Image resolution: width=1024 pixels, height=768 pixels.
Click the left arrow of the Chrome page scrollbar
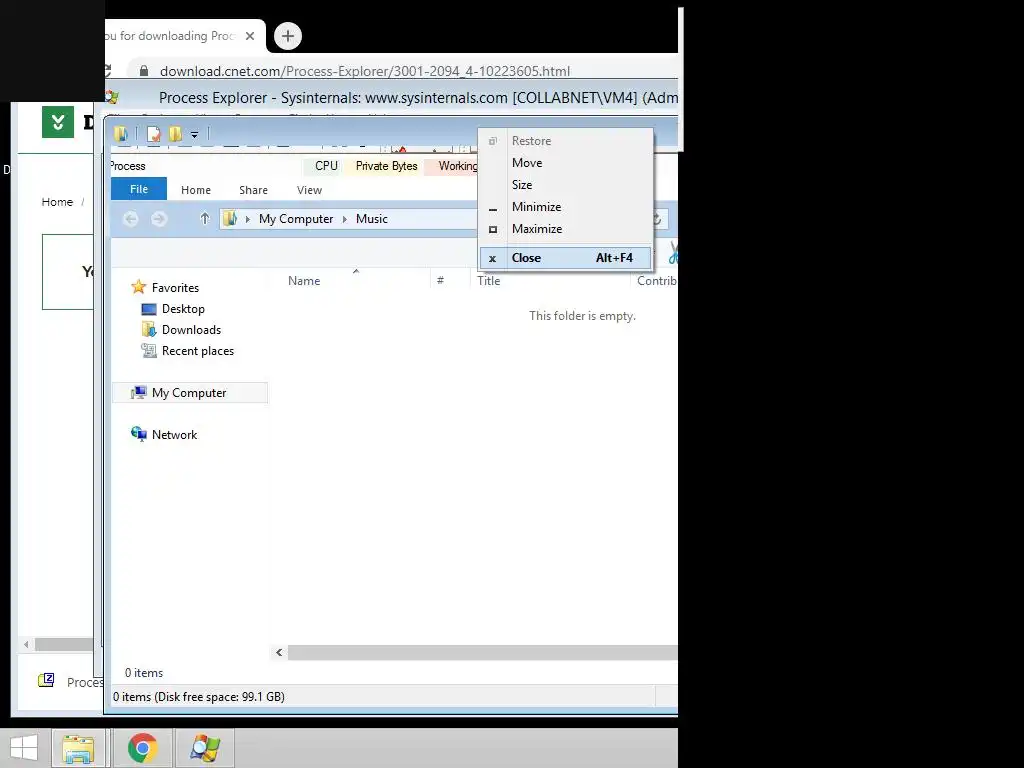pos(26,645)
